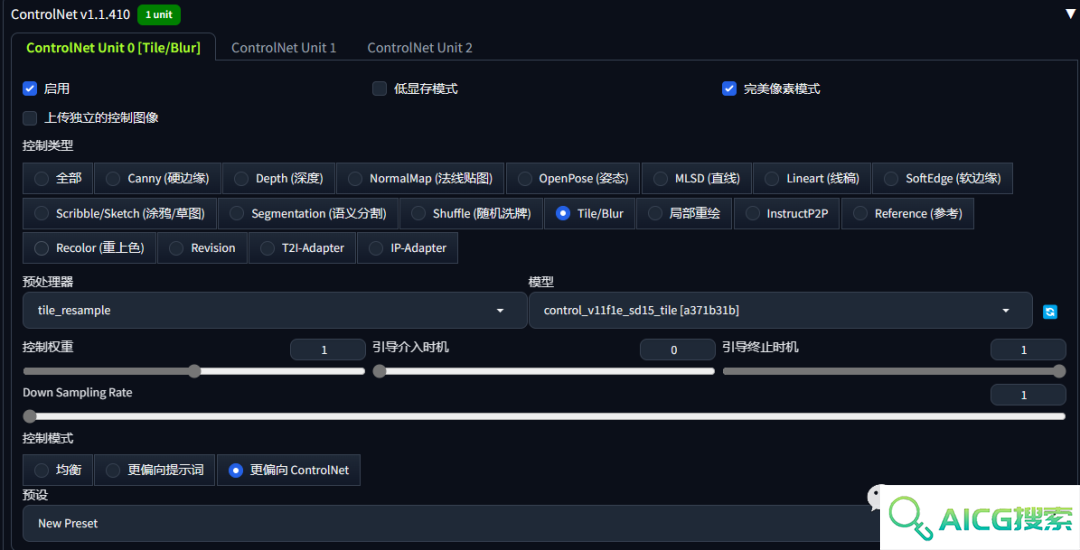
Task: Select the 全部 control type
Action: pyautogui.click(x=58, y=178)
